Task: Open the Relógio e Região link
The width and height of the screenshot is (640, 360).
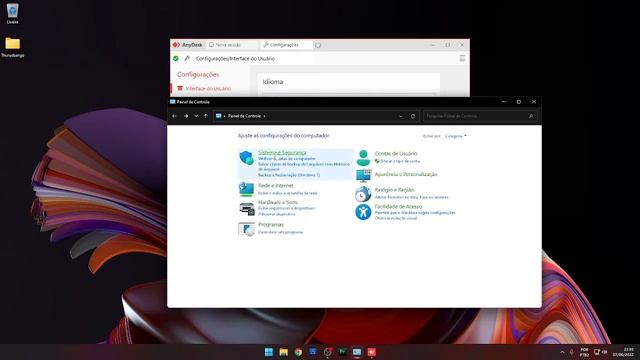Action: [x=394, y=190]
